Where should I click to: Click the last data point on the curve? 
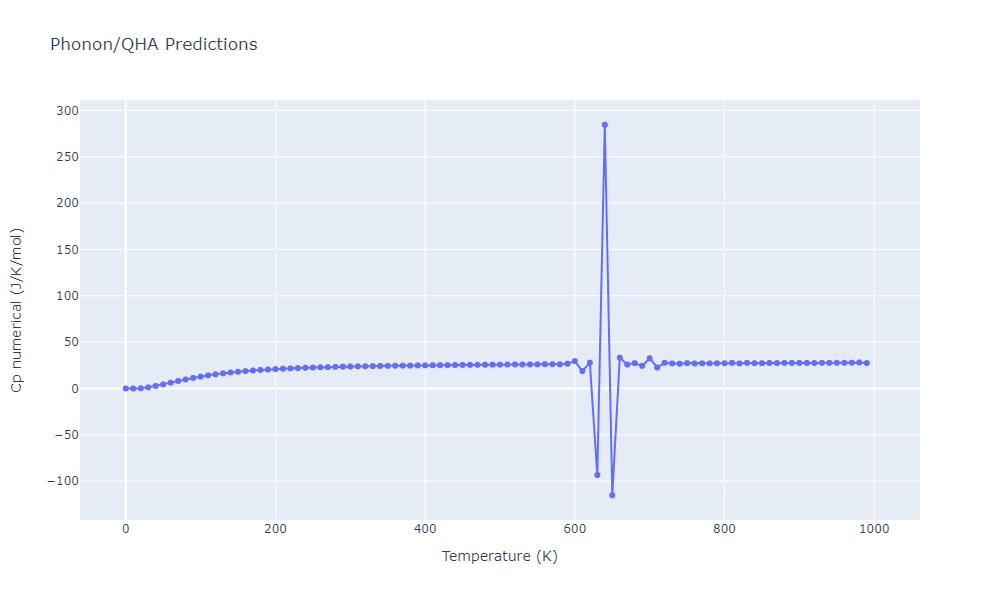tap(866, 363)
